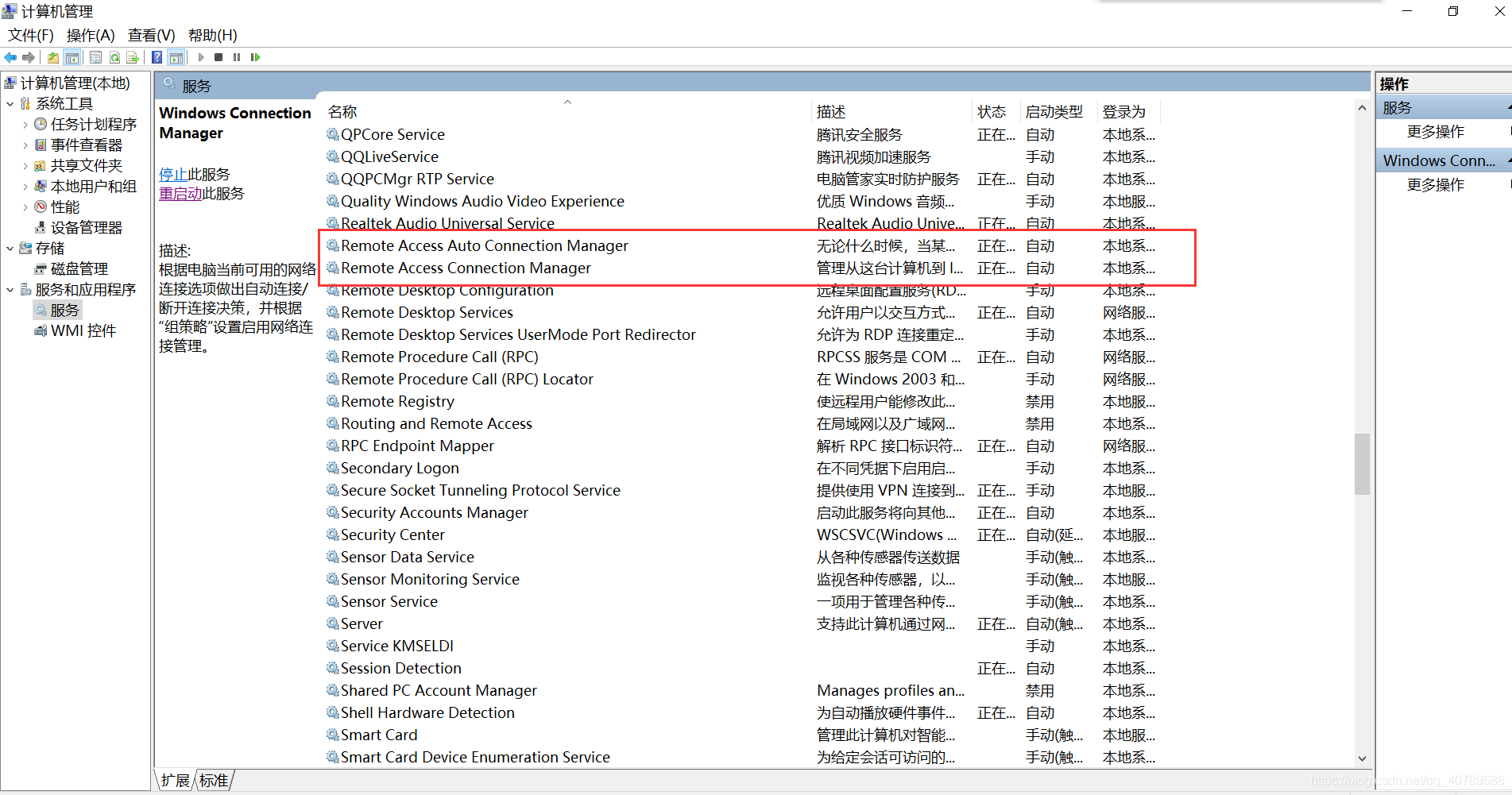Select Remote Access Connection Manager row
1512x795 pixels.
(741, 268)
